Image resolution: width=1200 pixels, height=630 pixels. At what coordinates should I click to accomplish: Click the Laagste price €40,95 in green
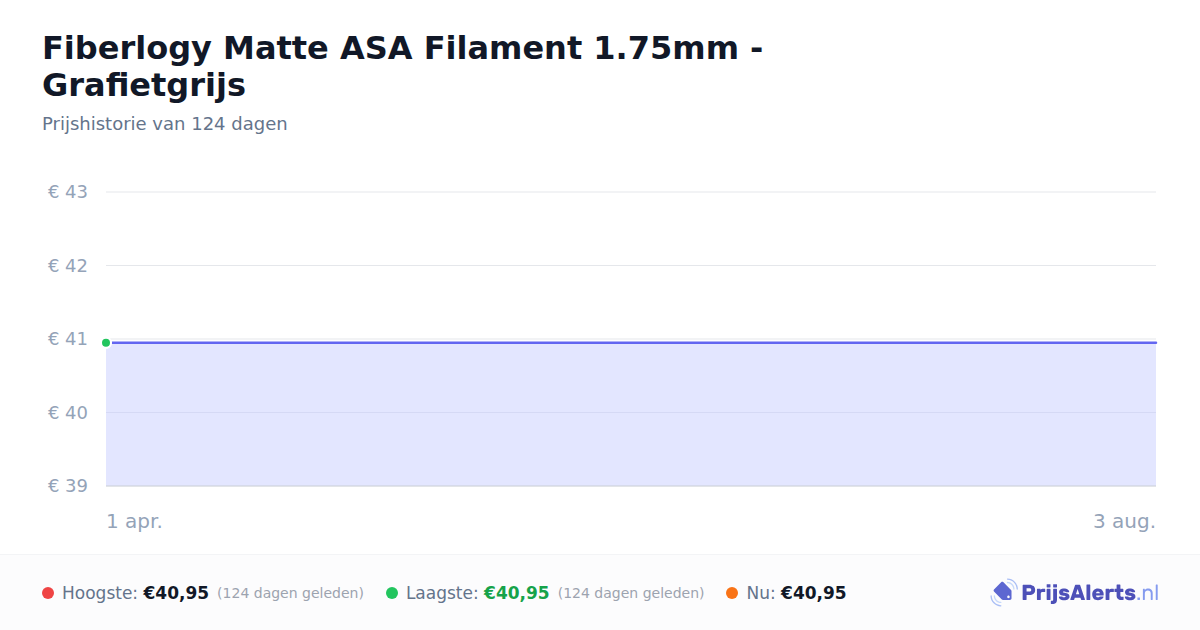click(x=517, y=593)
